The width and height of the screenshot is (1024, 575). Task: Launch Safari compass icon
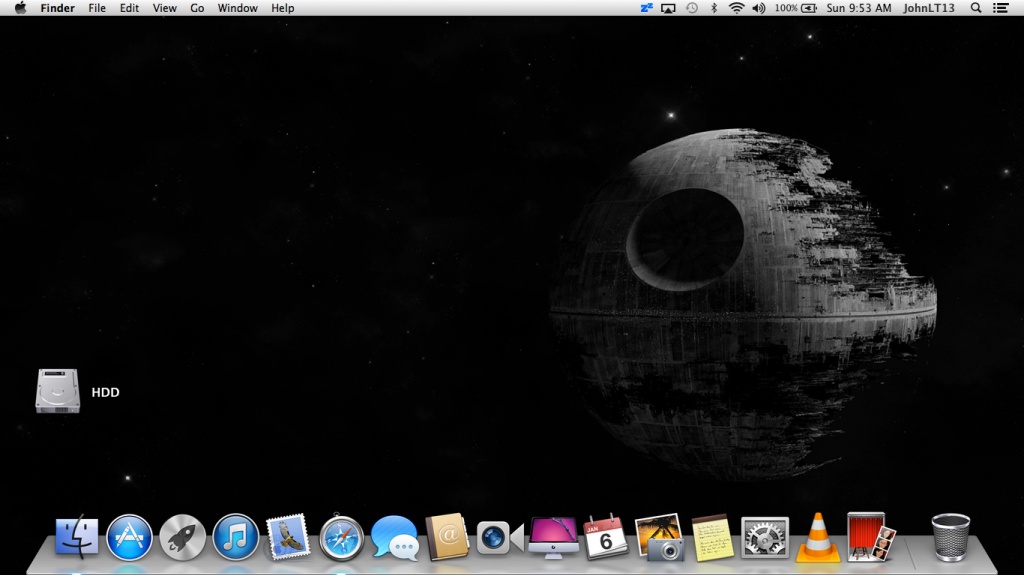click(342, 537)
